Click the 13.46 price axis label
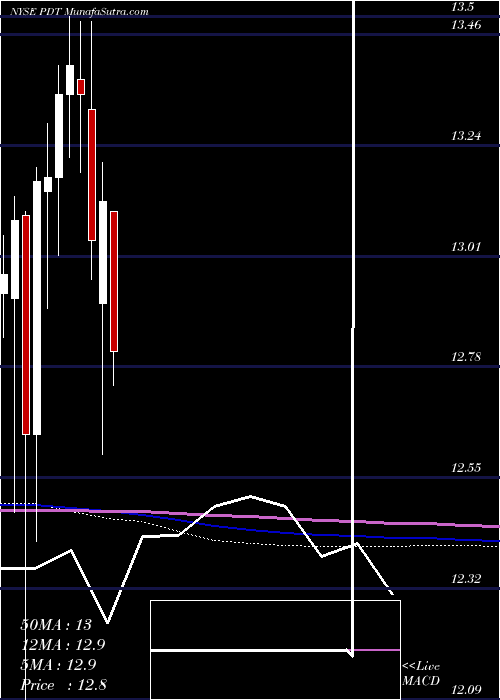The width and height of the screenshot is (500, 700). point(466,25)
